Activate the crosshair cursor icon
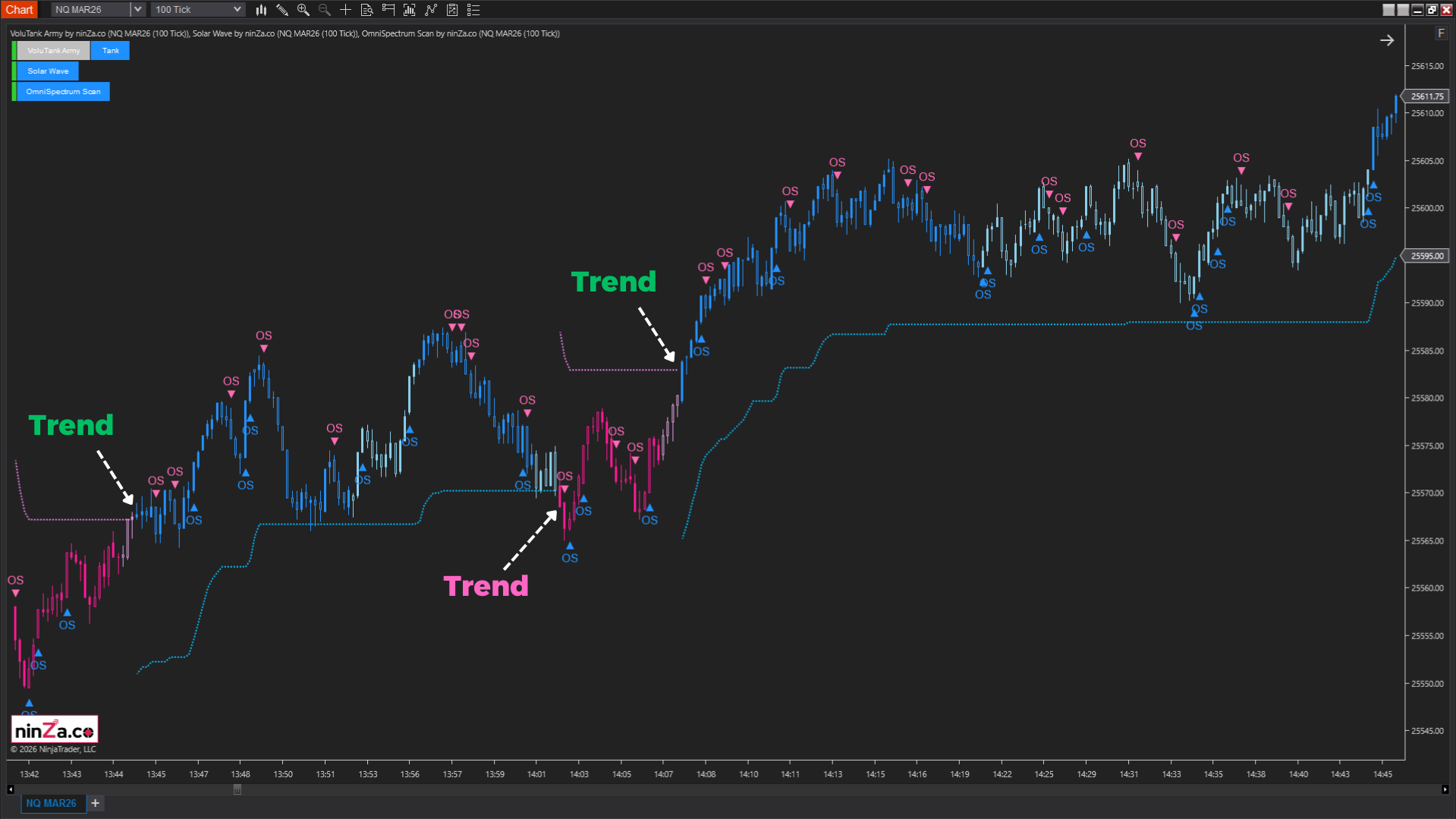1456x819 pixels. tap(346, 10)
